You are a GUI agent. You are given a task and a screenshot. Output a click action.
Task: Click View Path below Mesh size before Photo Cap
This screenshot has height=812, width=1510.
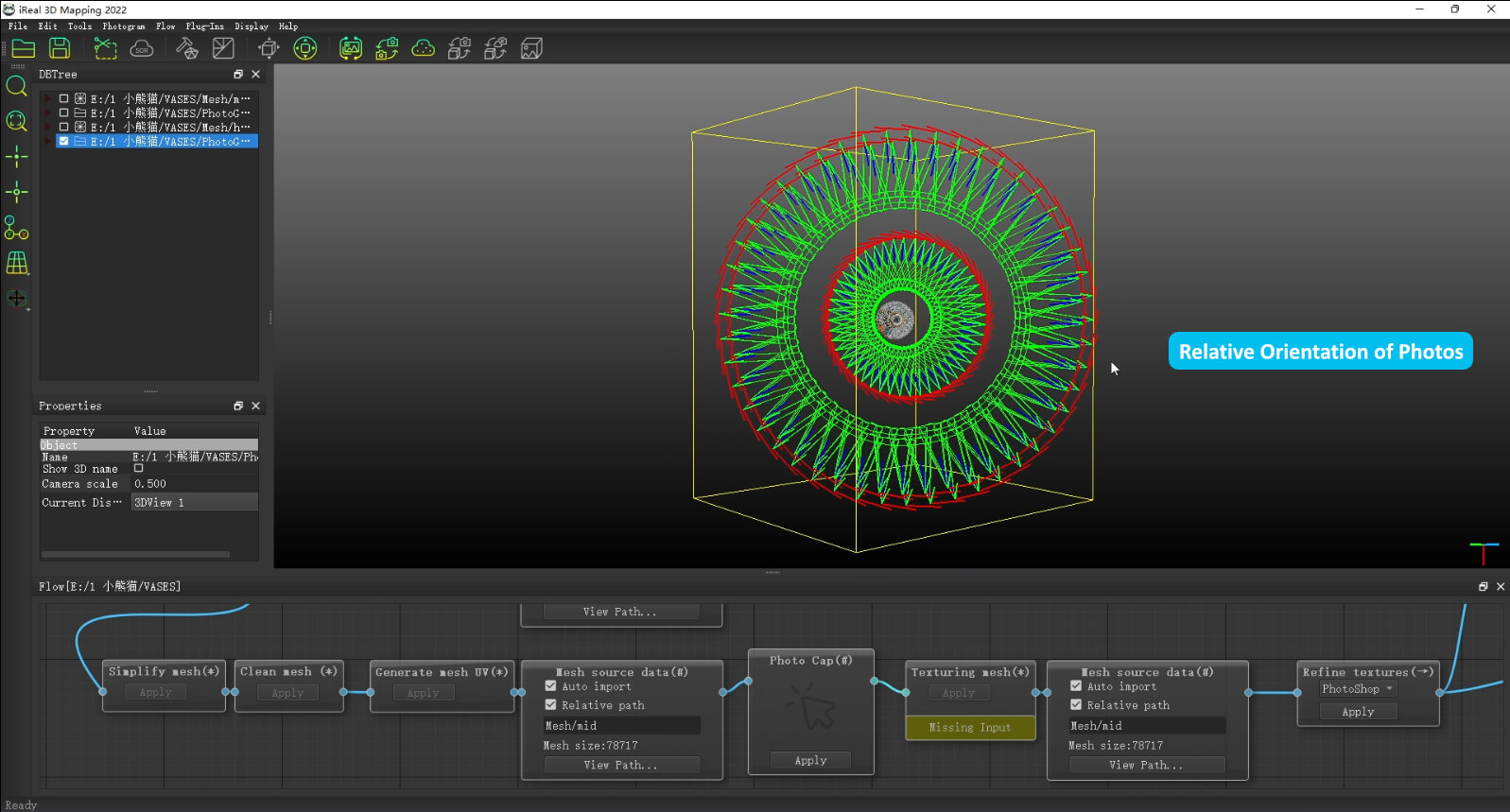click(x=620, y=765)
